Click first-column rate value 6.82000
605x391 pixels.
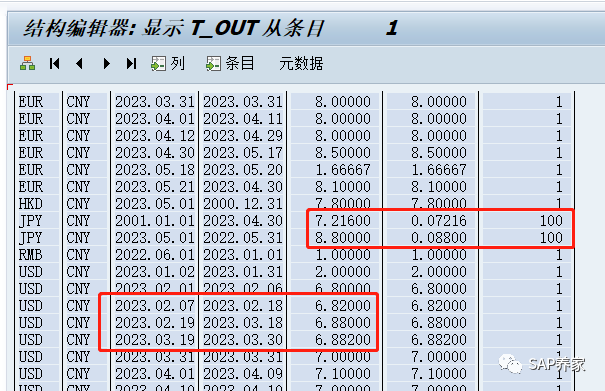[x=343, y=306]
